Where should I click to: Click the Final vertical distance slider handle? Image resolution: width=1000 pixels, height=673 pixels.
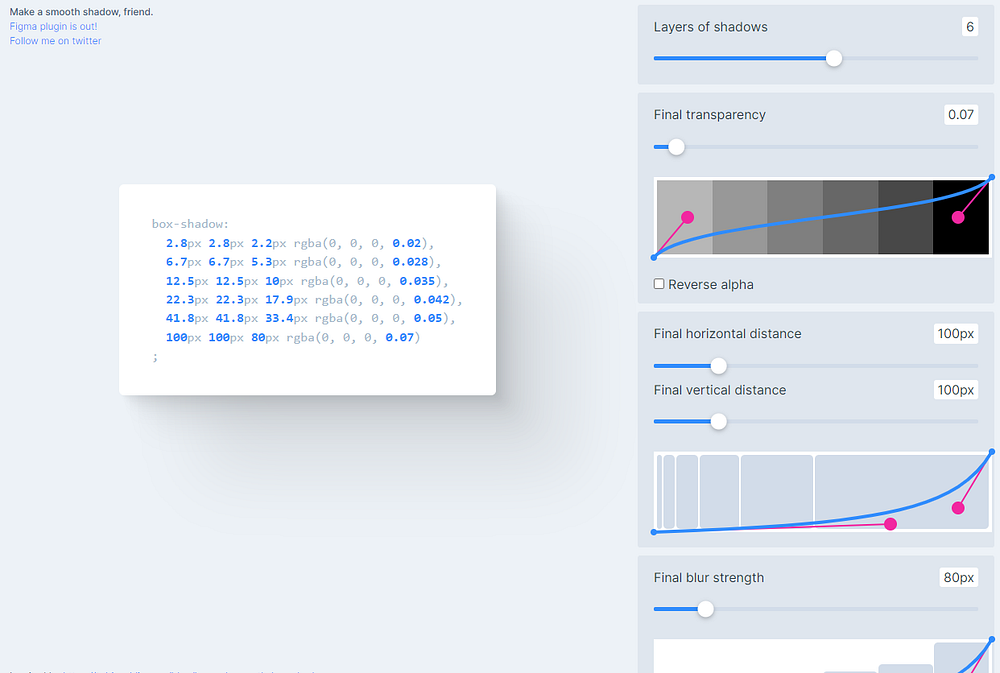click(718, 422)
